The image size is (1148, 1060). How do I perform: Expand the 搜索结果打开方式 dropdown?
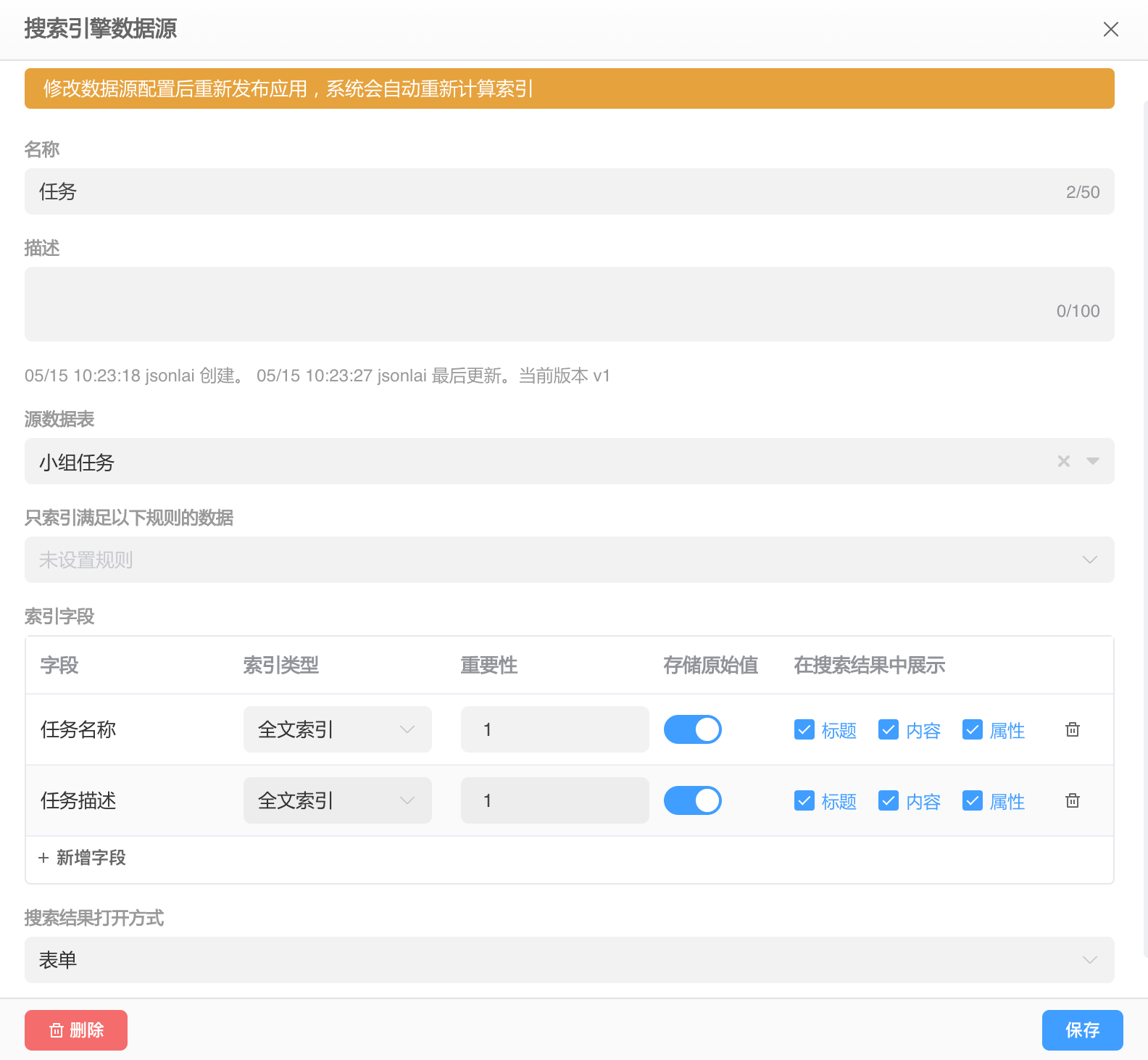click(x=1089, y=960)
